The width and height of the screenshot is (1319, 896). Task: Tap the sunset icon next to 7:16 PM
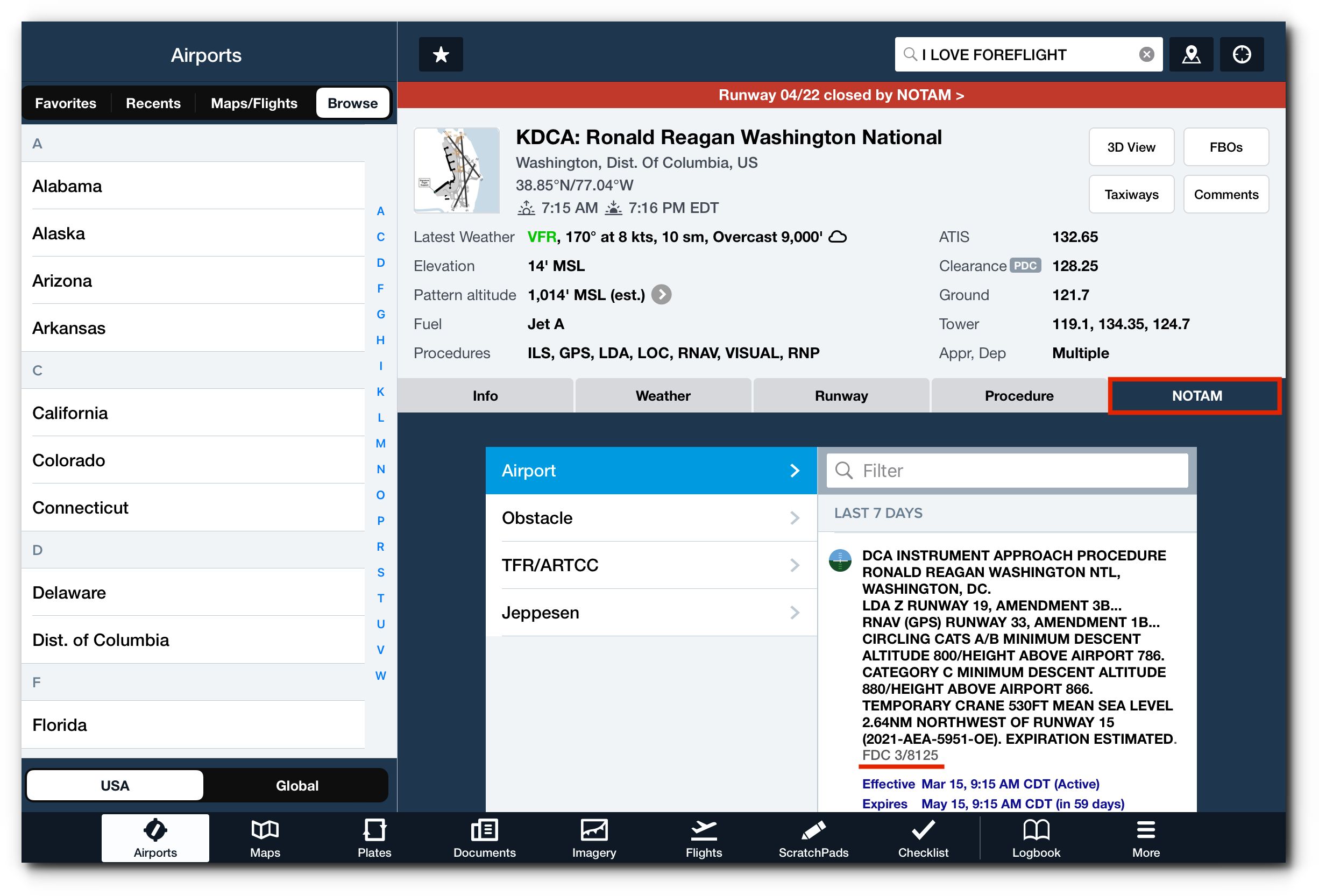click(614, 208)
